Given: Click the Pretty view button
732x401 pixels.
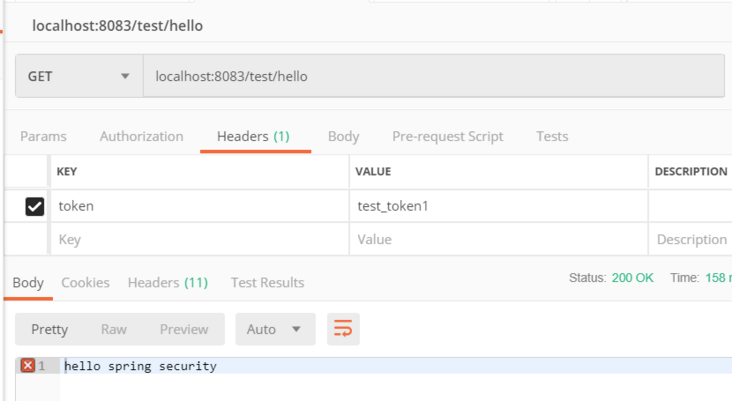Looking at the screenshot, I should pyautogui.click(x=49, y=329).
